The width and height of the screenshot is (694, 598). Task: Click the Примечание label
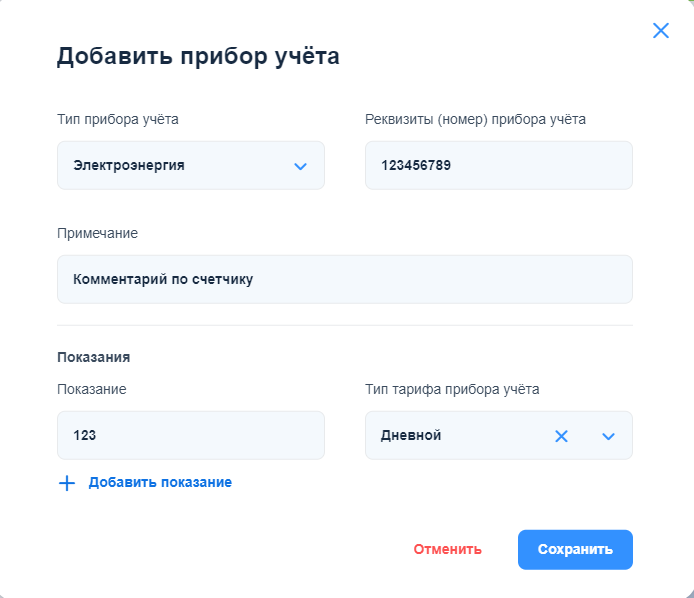[x=97, y=233]
